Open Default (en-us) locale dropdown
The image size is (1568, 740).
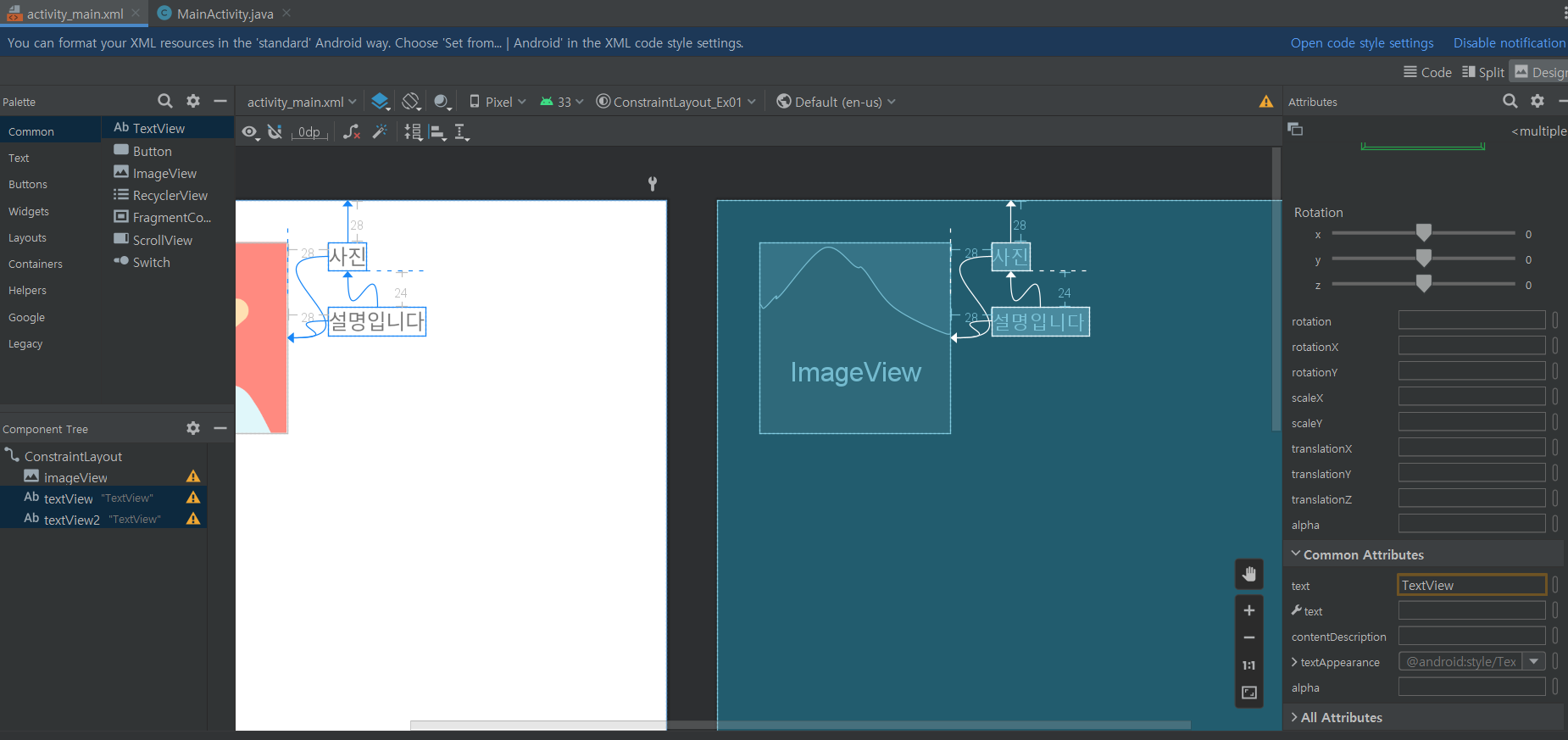click(x=837, y=102)
